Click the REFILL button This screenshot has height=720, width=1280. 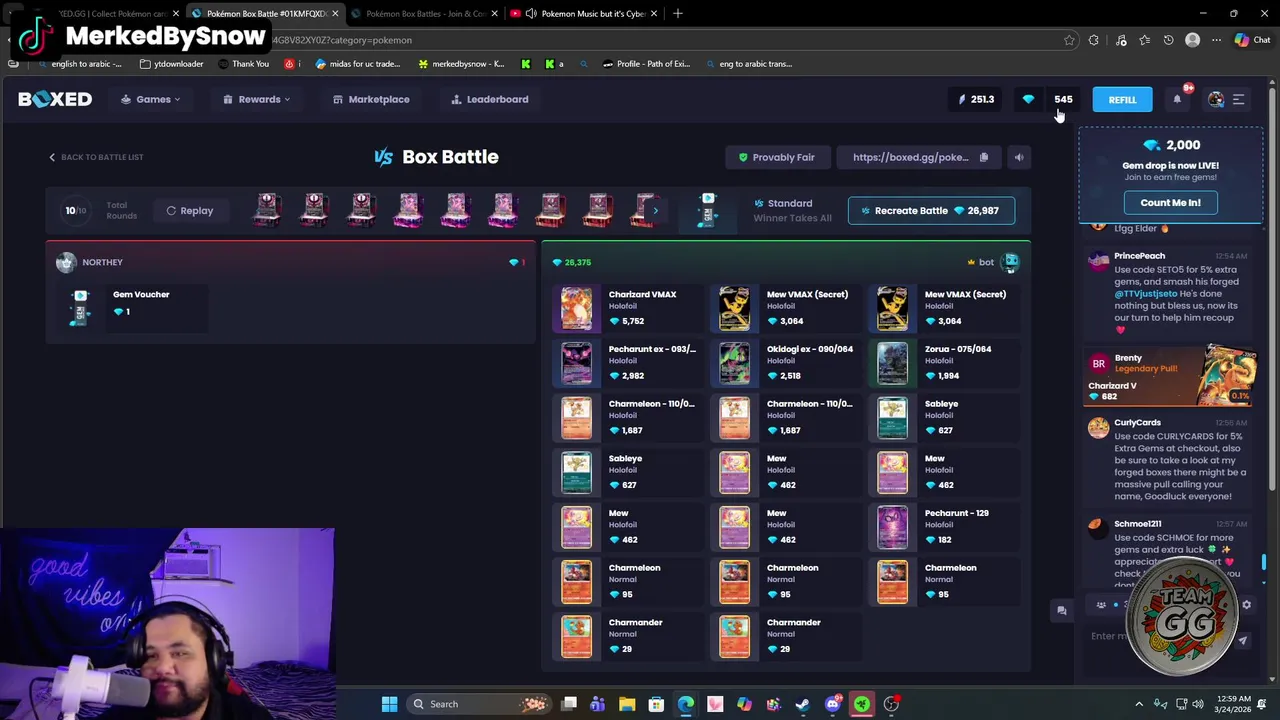tap(1122, 99)
